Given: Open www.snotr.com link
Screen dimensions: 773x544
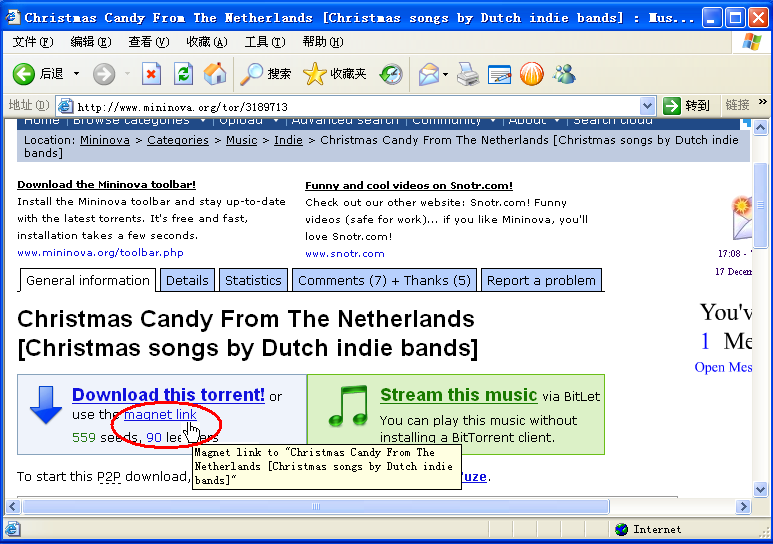Looking at the screenshot, I should tap(345, 254).
